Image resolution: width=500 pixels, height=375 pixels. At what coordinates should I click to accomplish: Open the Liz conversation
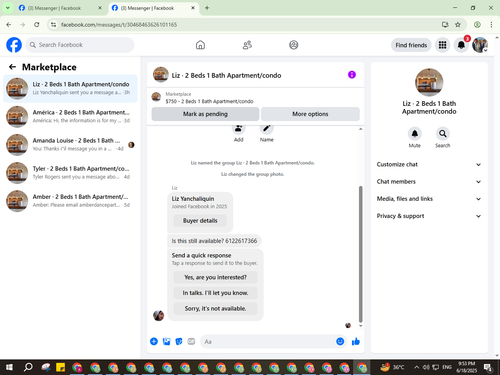[70, 89]
